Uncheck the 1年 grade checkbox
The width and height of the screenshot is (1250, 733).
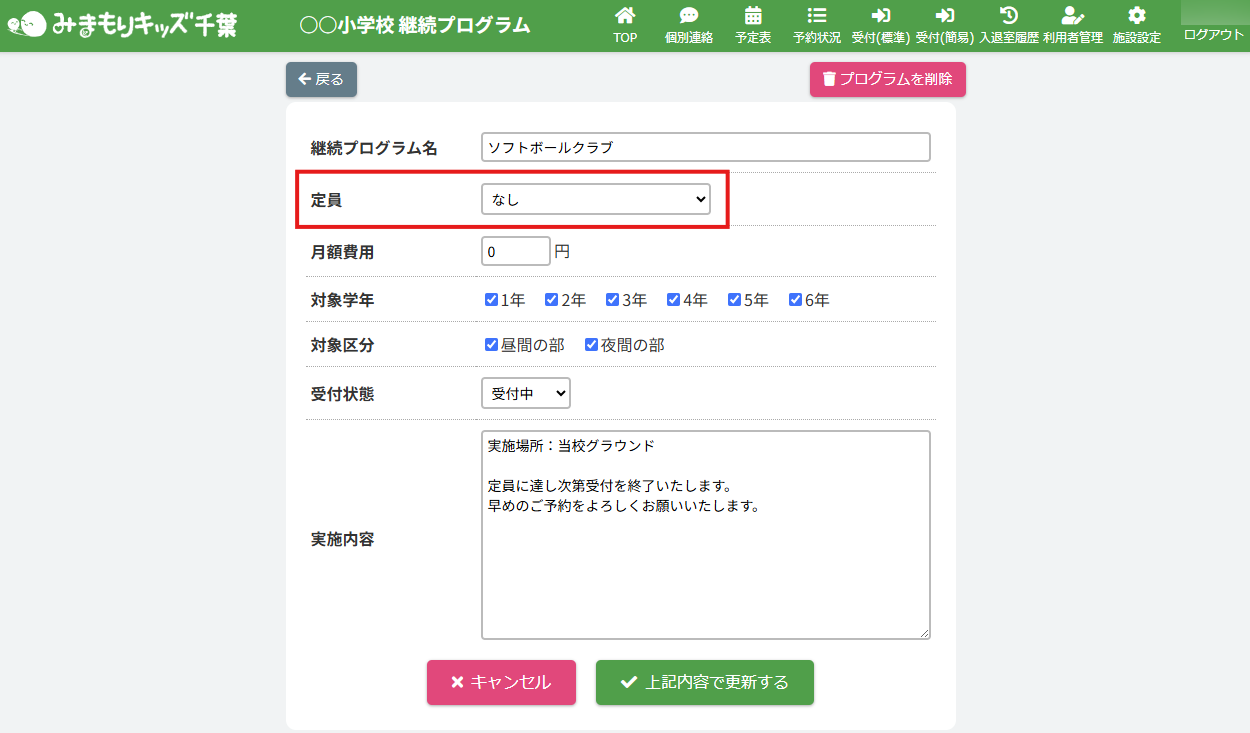tap(491, 299)
